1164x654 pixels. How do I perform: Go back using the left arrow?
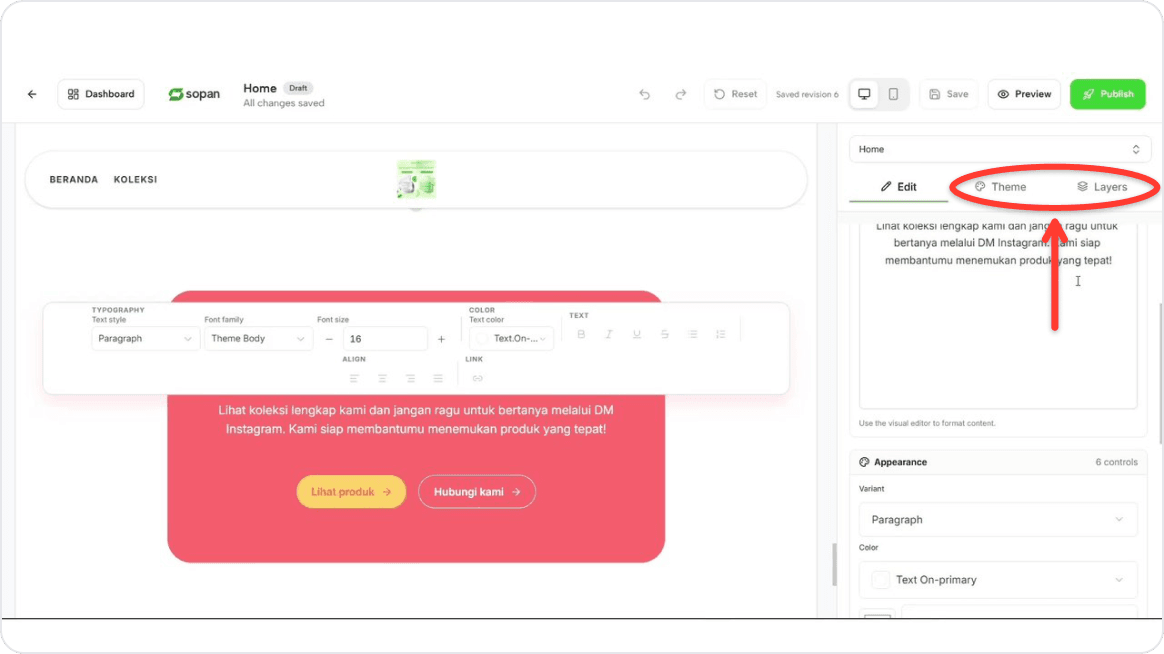[32, 94]
